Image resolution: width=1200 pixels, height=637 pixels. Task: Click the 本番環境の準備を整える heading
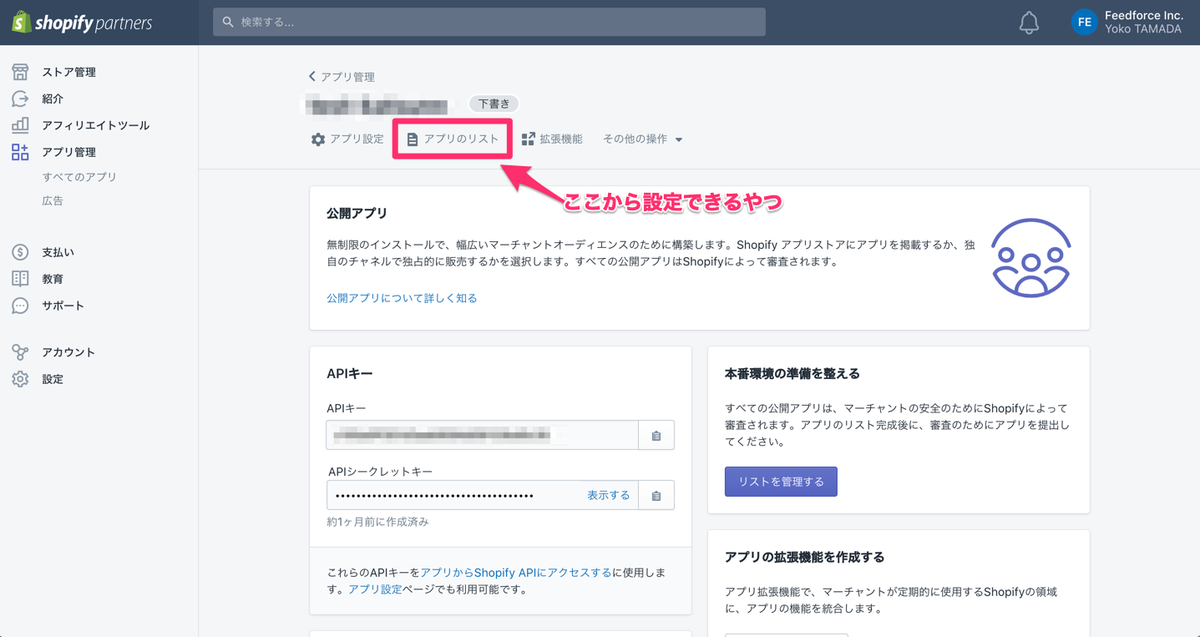[792, 373]
